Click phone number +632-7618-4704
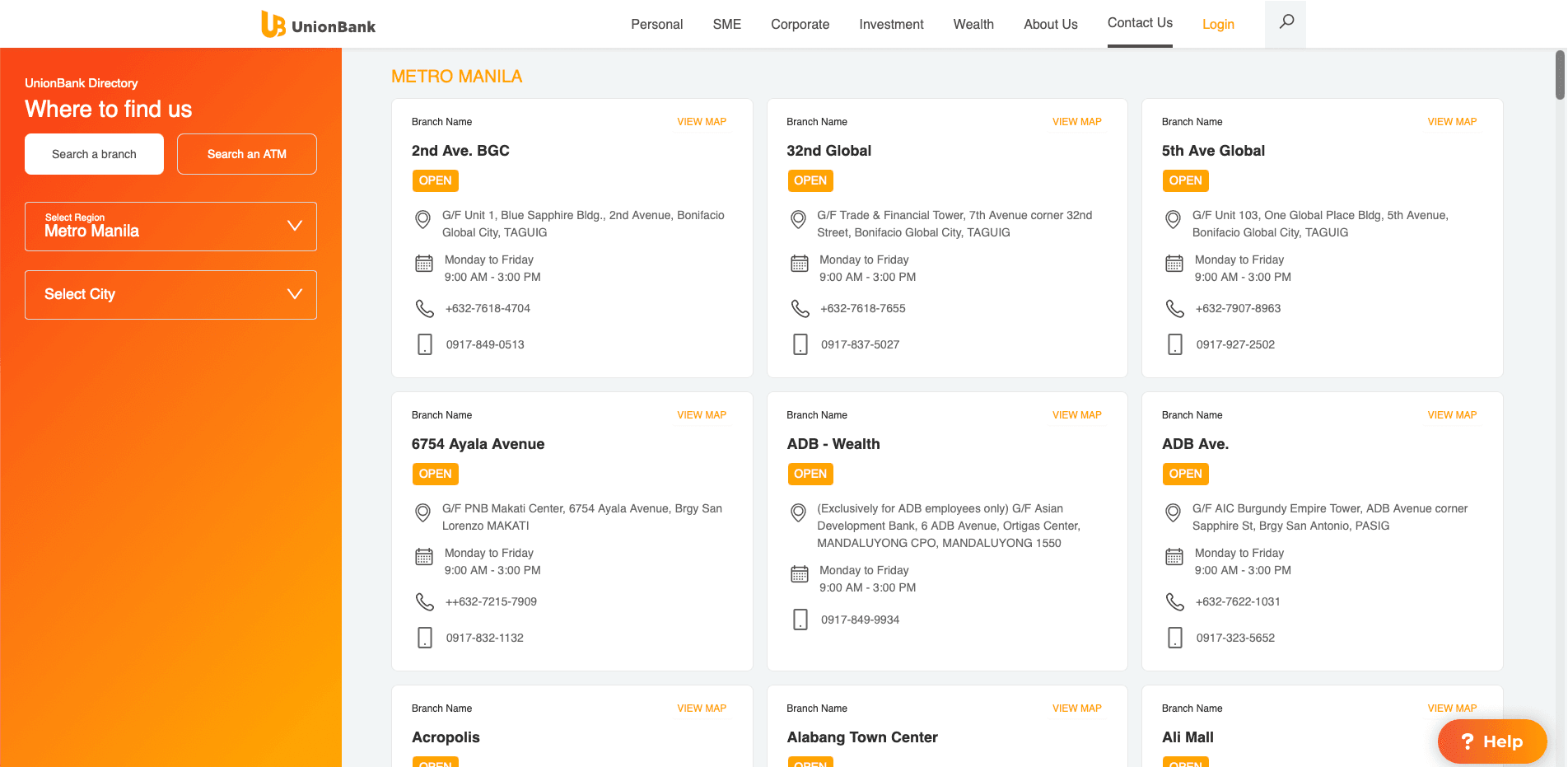This screenshot has width=1568, height=767. (x=488, y=309)
